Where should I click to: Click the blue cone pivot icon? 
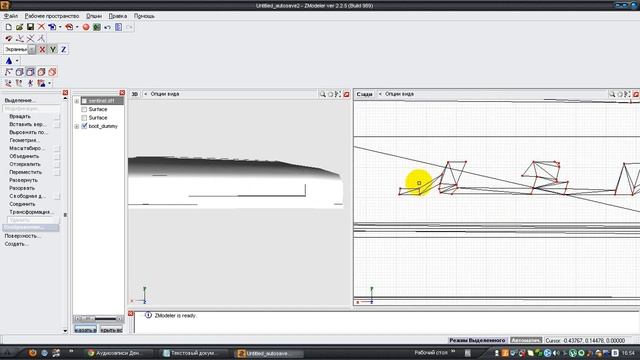coord(9,60)
